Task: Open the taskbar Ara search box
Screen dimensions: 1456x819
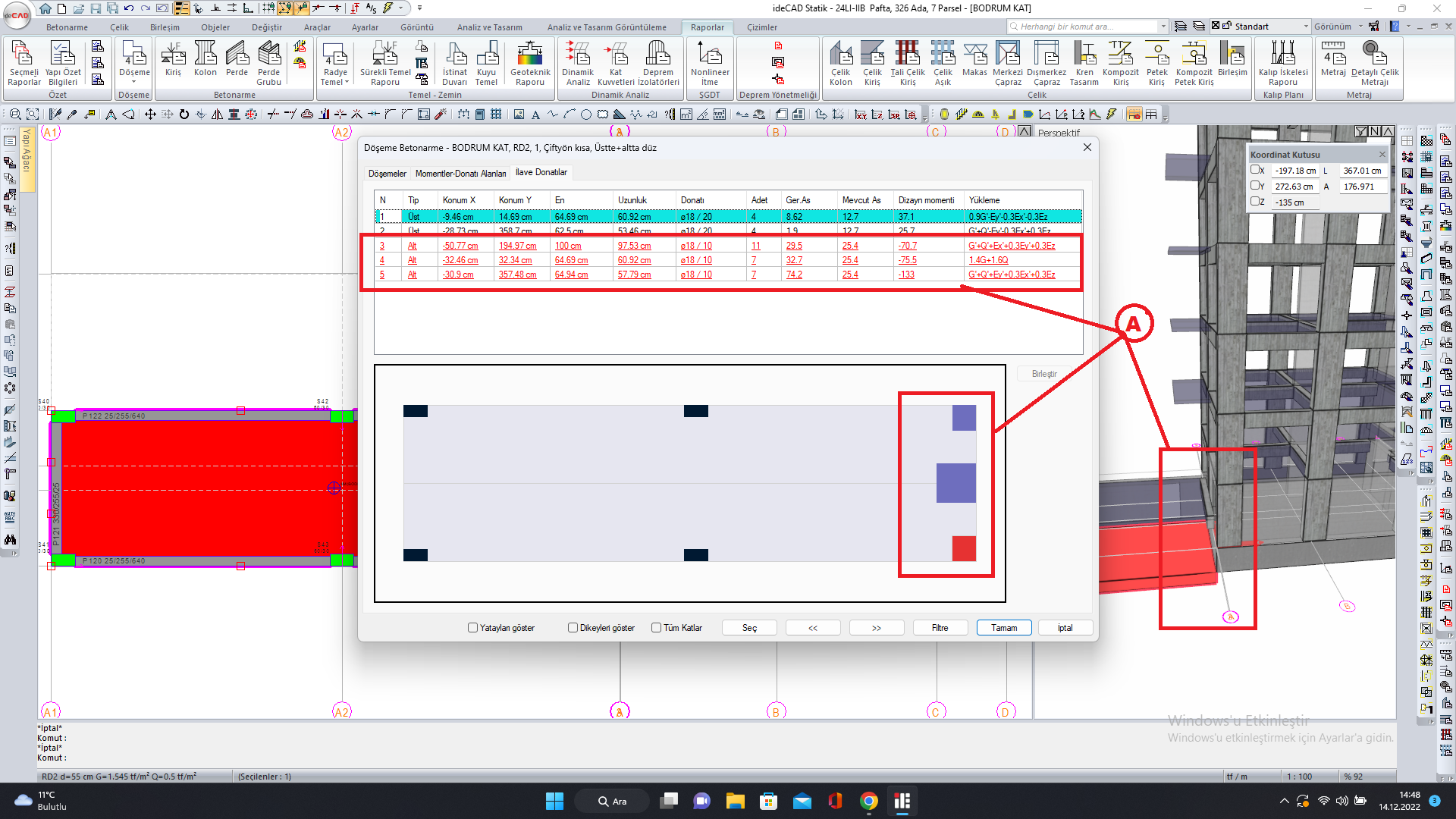Action: click(x=611, y=801)
